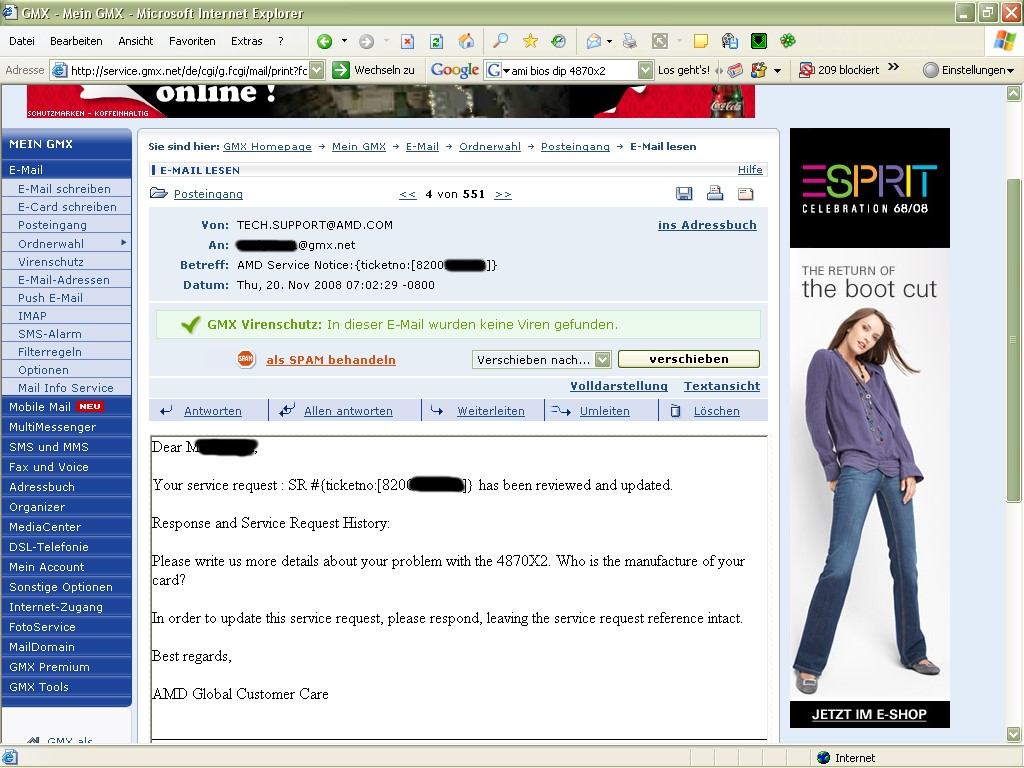Open the Hilfe link
This screenshot has height=768, width=1024.
point(750,170)
